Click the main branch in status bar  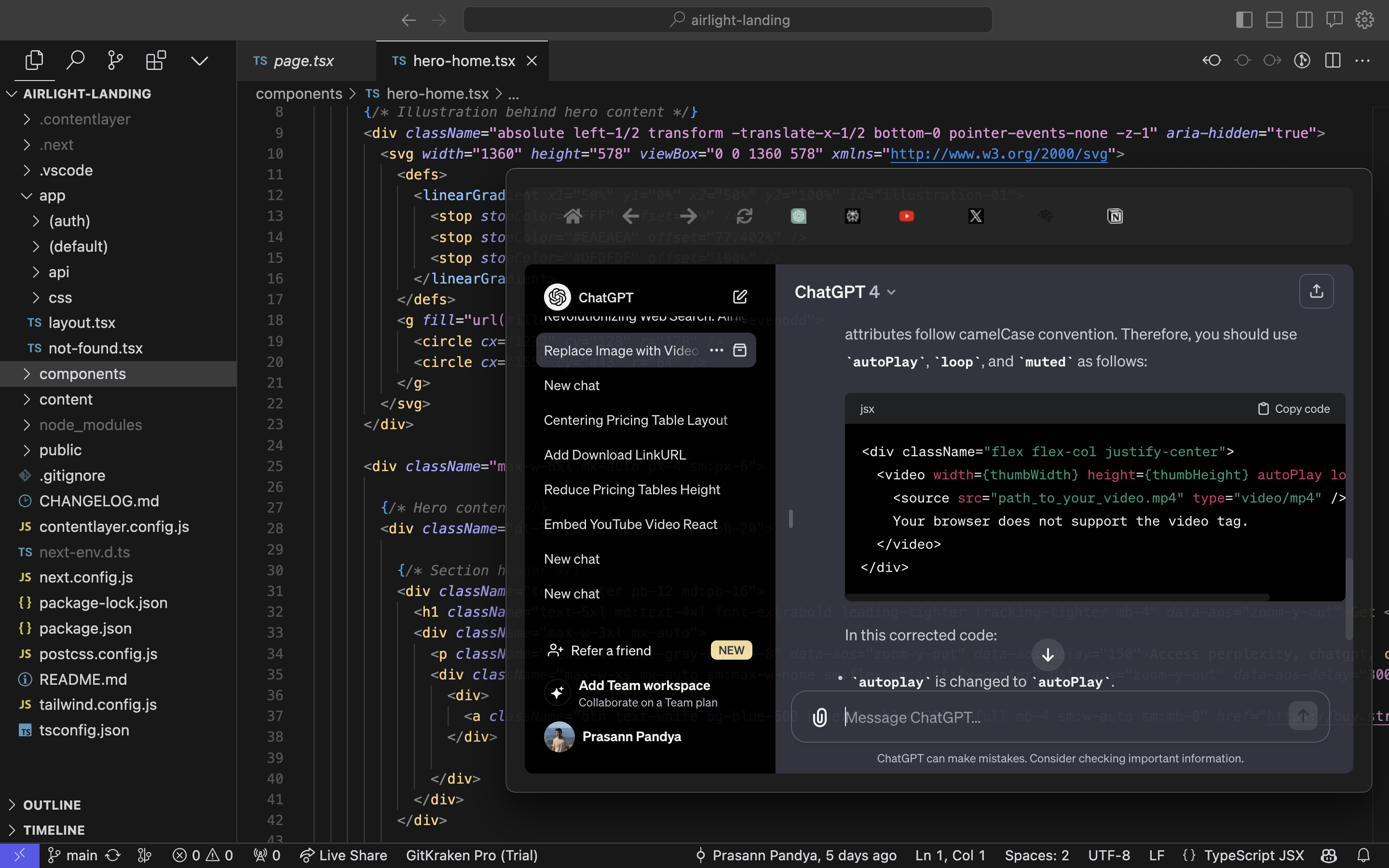(81, 855)
